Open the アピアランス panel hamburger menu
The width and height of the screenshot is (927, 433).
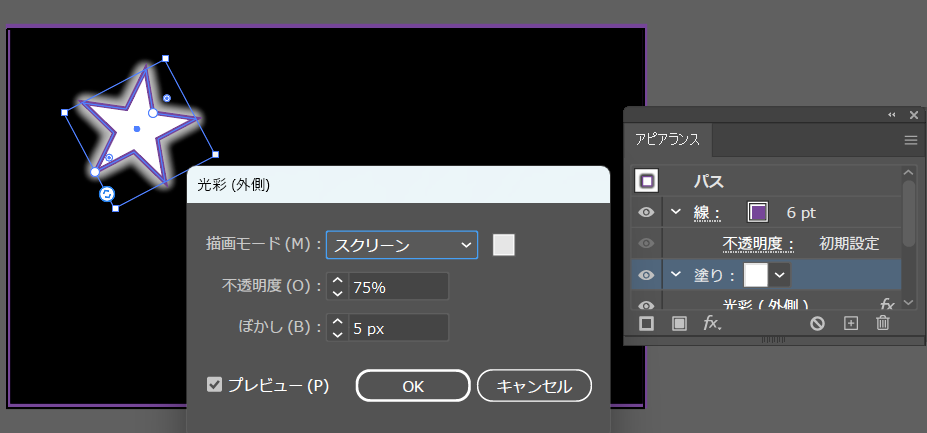coord(910,140)
